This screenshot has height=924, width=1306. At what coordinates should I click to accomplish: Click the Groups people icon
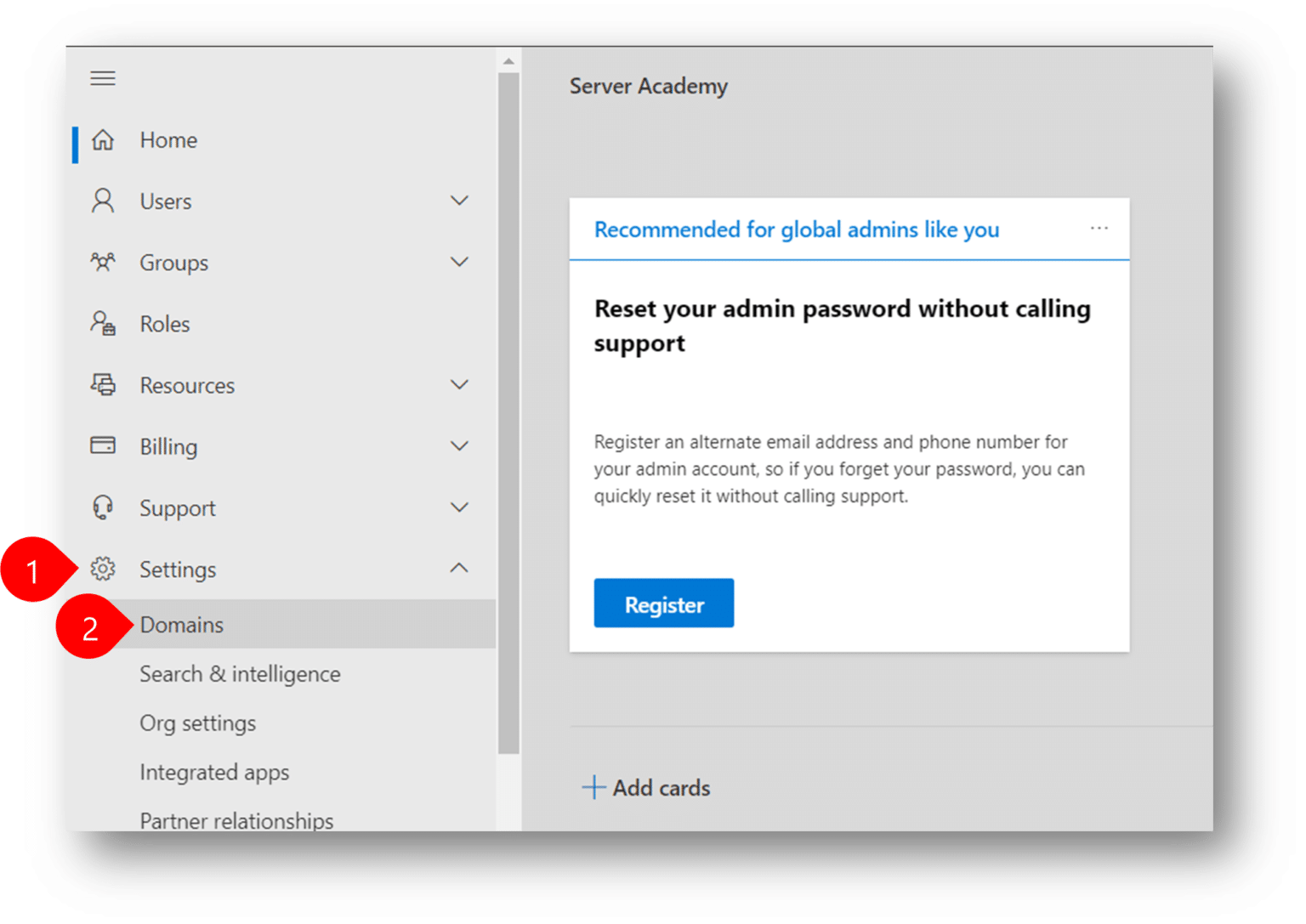[103, 263]
